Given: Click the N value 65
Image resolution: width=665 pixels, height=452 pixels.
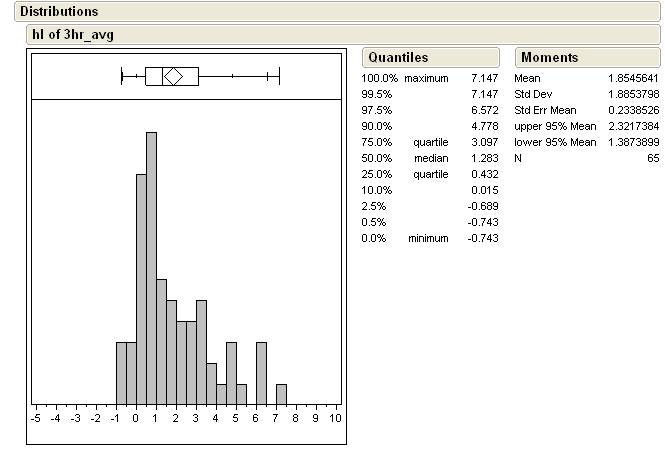Looking at the screenshot, I should click(x=651, y=158).
